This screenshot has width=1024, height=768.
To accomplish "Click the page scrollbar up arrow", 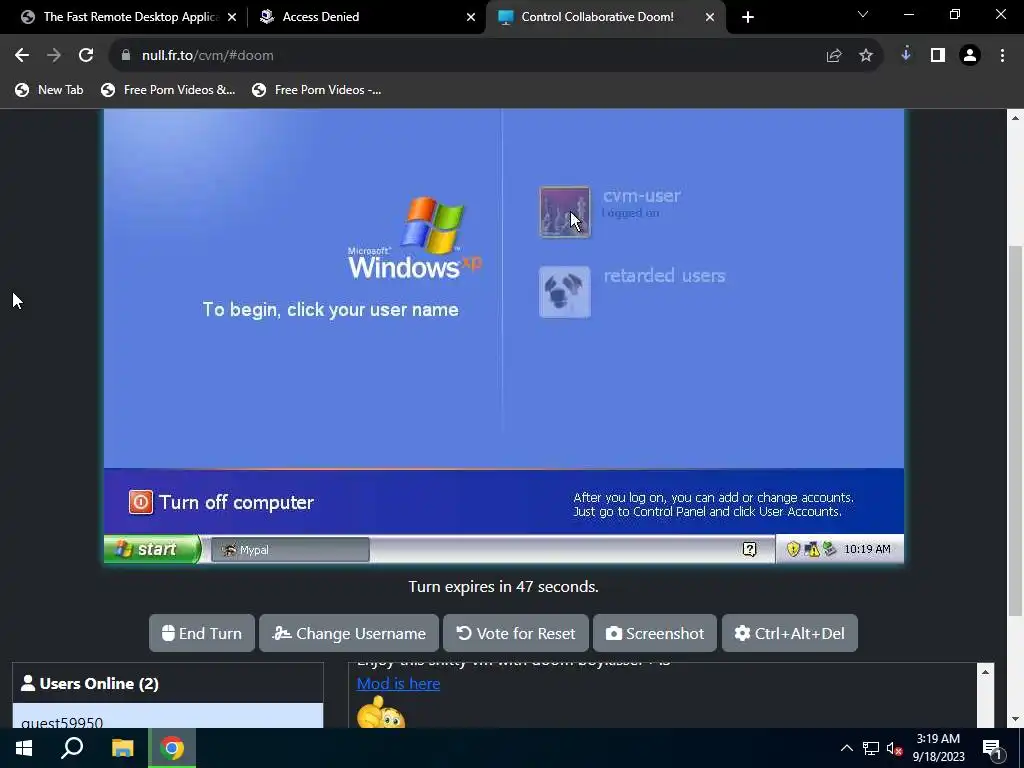I will point(1015,118).
